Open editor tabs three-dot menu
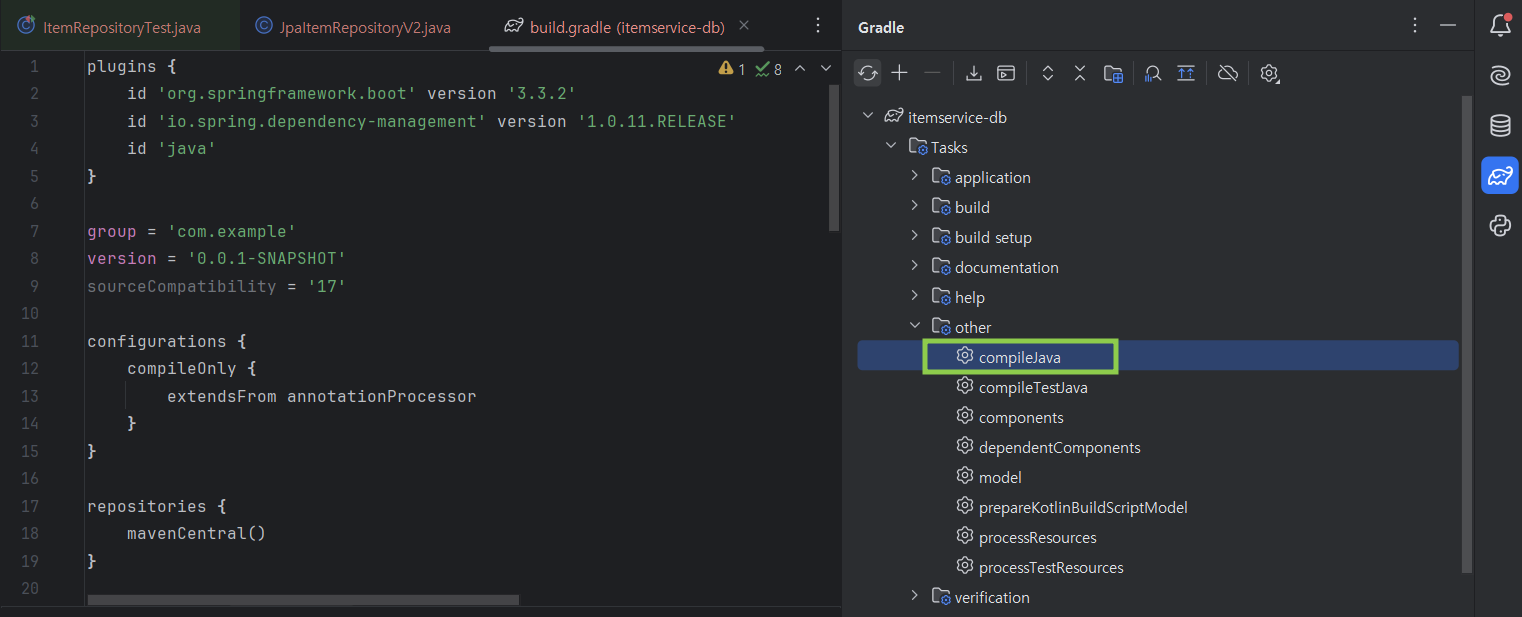The height and width of the screenshot is (617, 1522). coord(818,26)
